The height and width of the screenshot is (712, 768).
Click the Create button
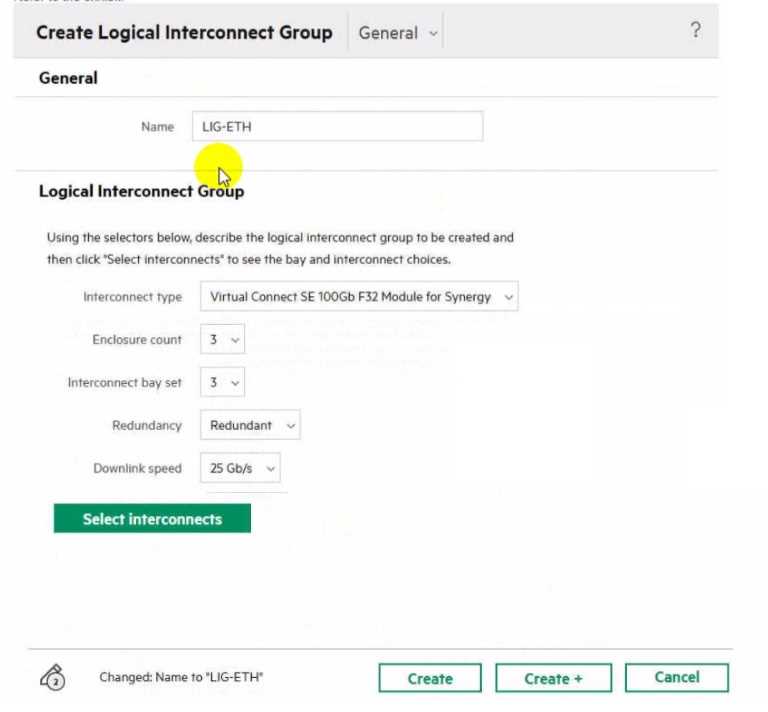[430, 678]
